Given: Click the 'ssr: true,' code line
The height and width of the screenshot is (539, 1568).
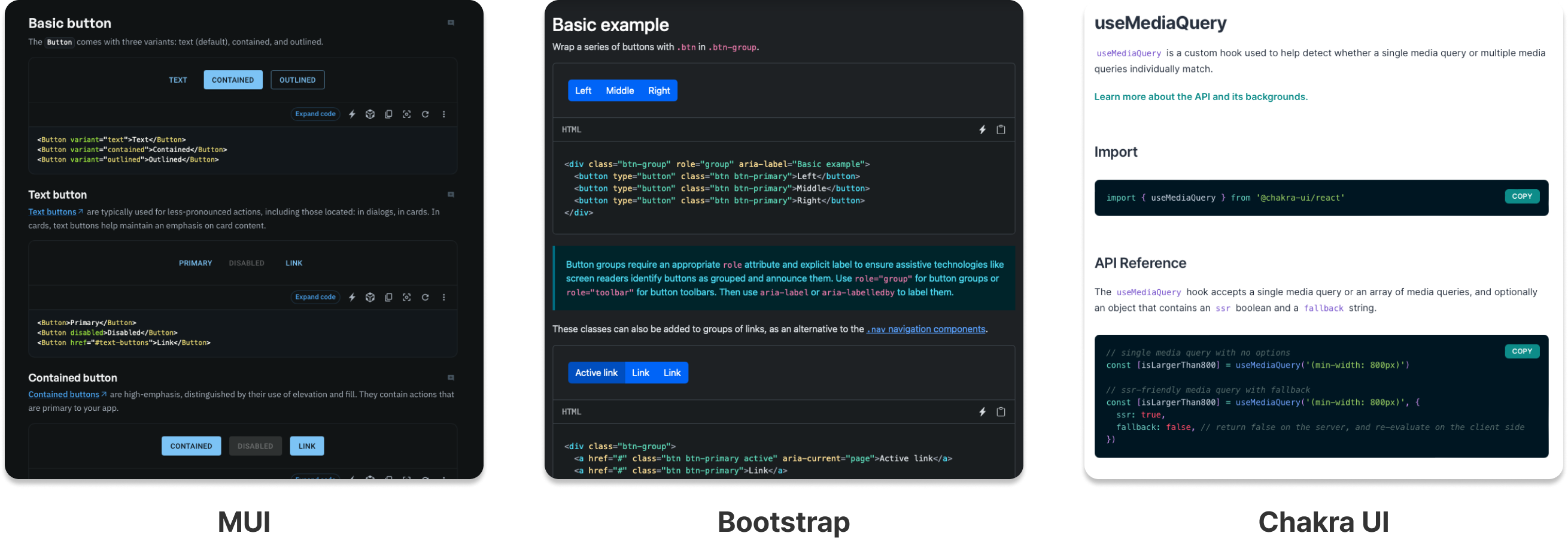Looking at the screenshot, I should 1140,415.
